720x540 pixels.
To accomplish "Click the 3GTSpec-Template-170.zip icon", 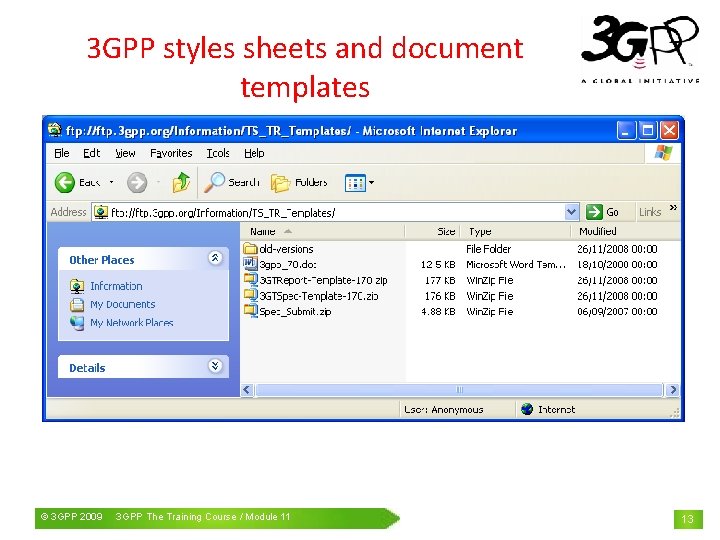I will 250,295.
